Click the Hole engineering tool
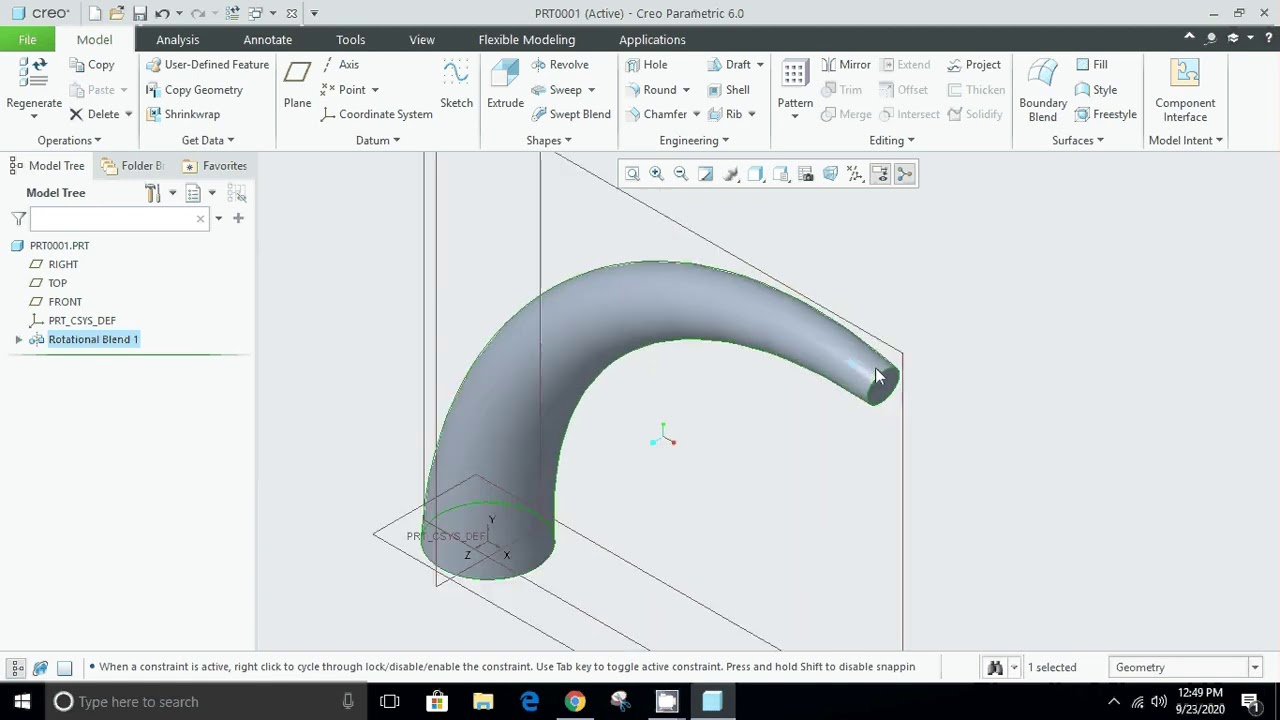Image resolution: width=1280 pixels, height=720 pixels. [x=646, y=65]
